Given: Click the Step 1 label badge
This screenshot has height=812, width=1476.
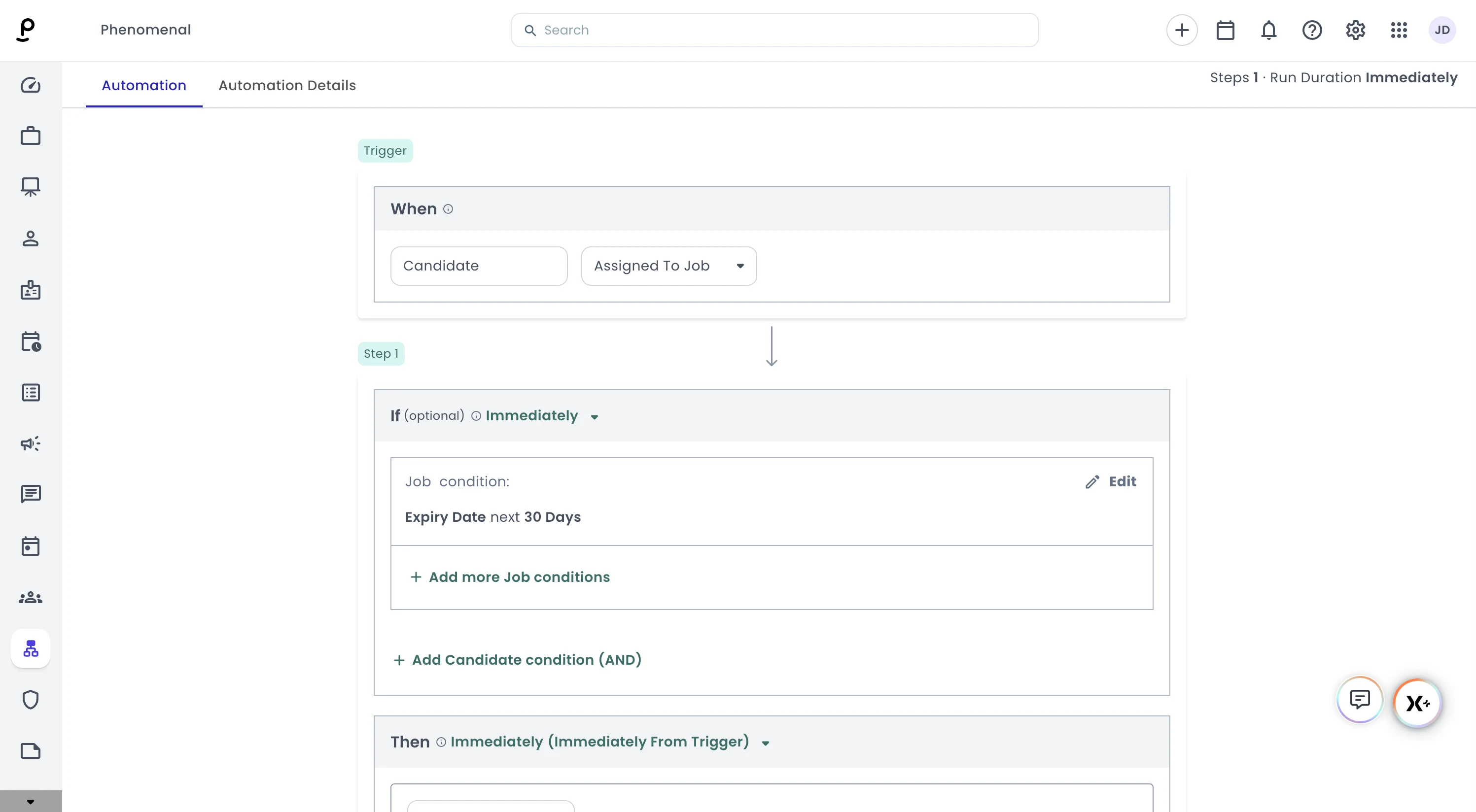Looking at the screenshot, I should point(381,354).
